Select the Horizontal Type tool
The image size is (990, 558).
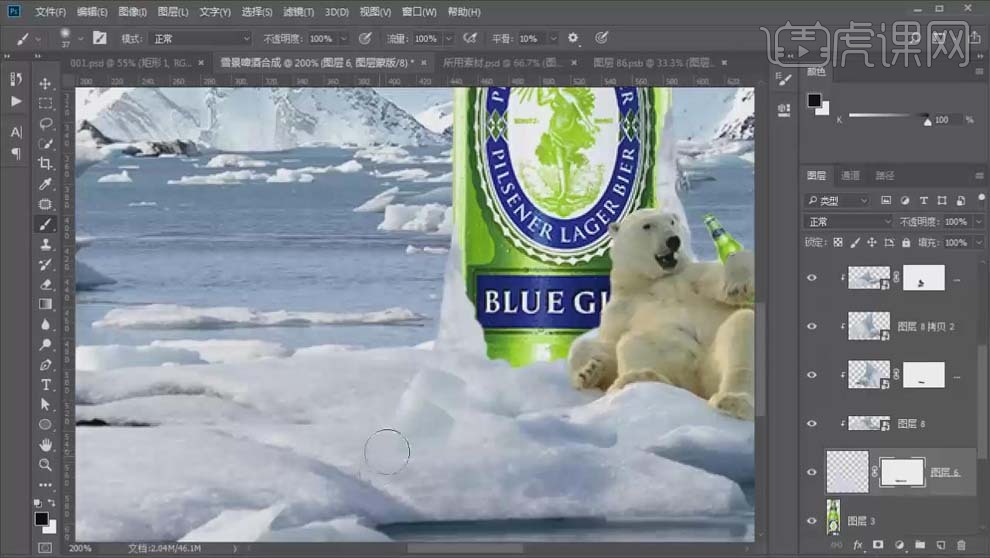[x=46, y=385]
